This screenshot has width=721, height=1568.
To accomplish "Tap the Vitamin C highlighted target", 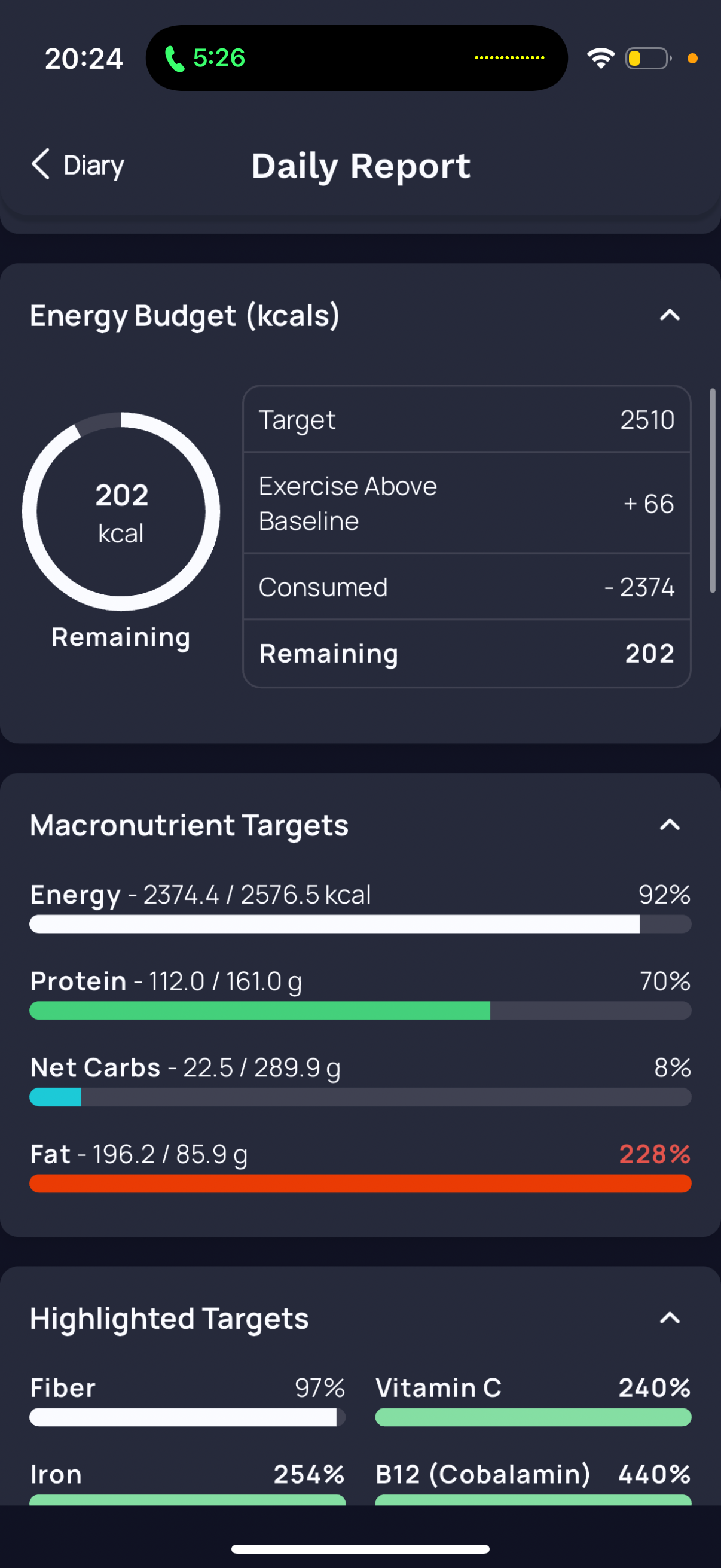I will pos(533,1400).
